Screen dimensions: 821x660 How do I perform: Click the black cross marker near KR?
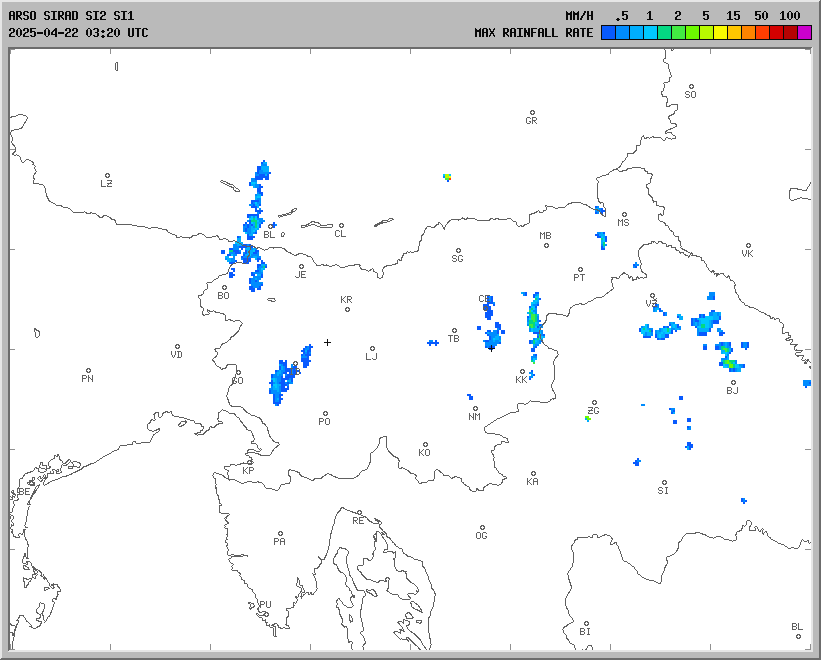327,342
